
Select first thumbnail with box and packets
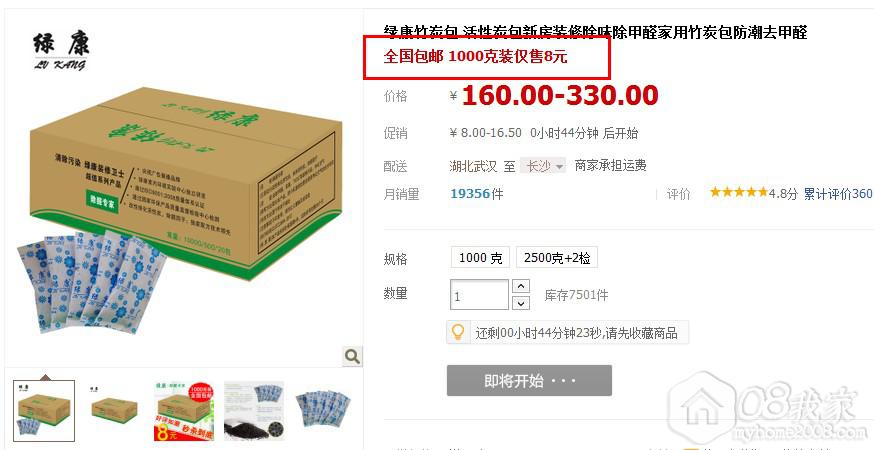coord(44,411)
